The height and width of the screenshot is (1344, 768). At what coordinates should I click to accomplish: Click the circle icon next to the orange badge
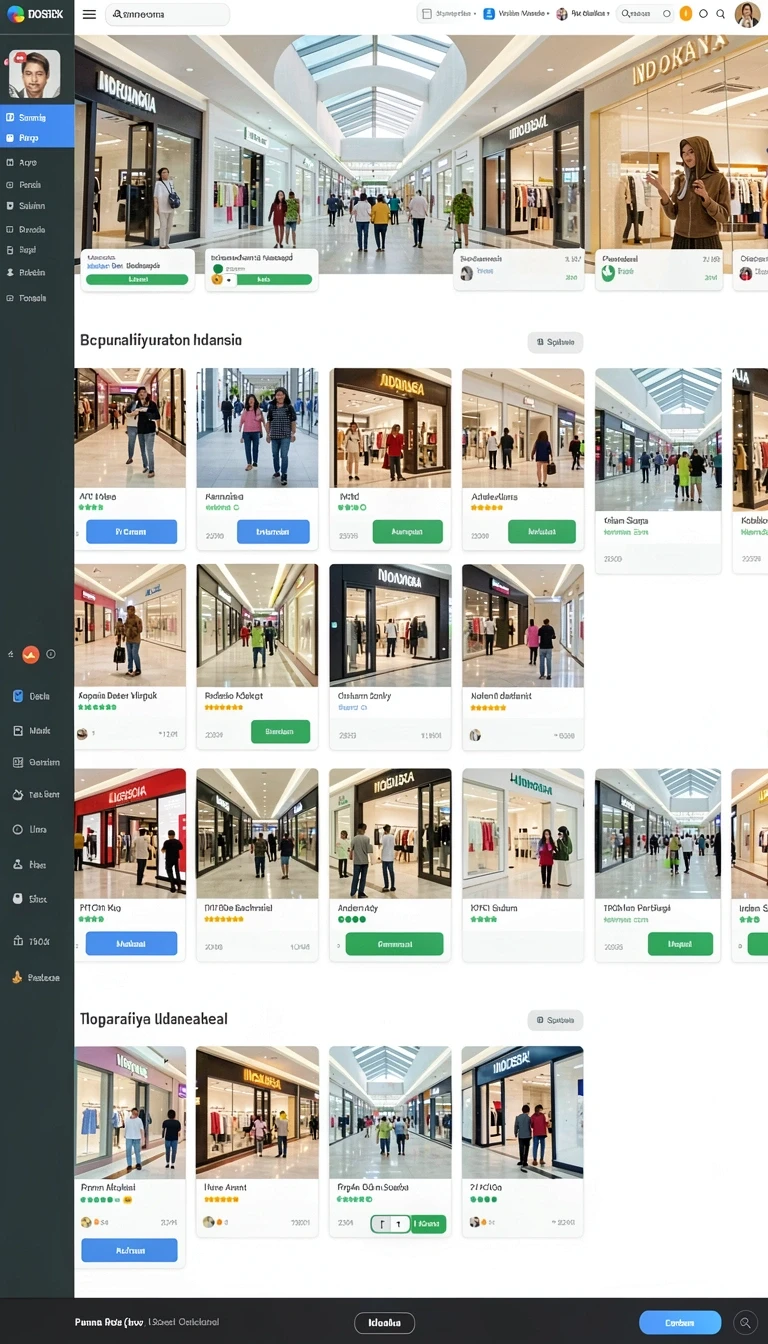pyautogui.click(x=703, y=14)
